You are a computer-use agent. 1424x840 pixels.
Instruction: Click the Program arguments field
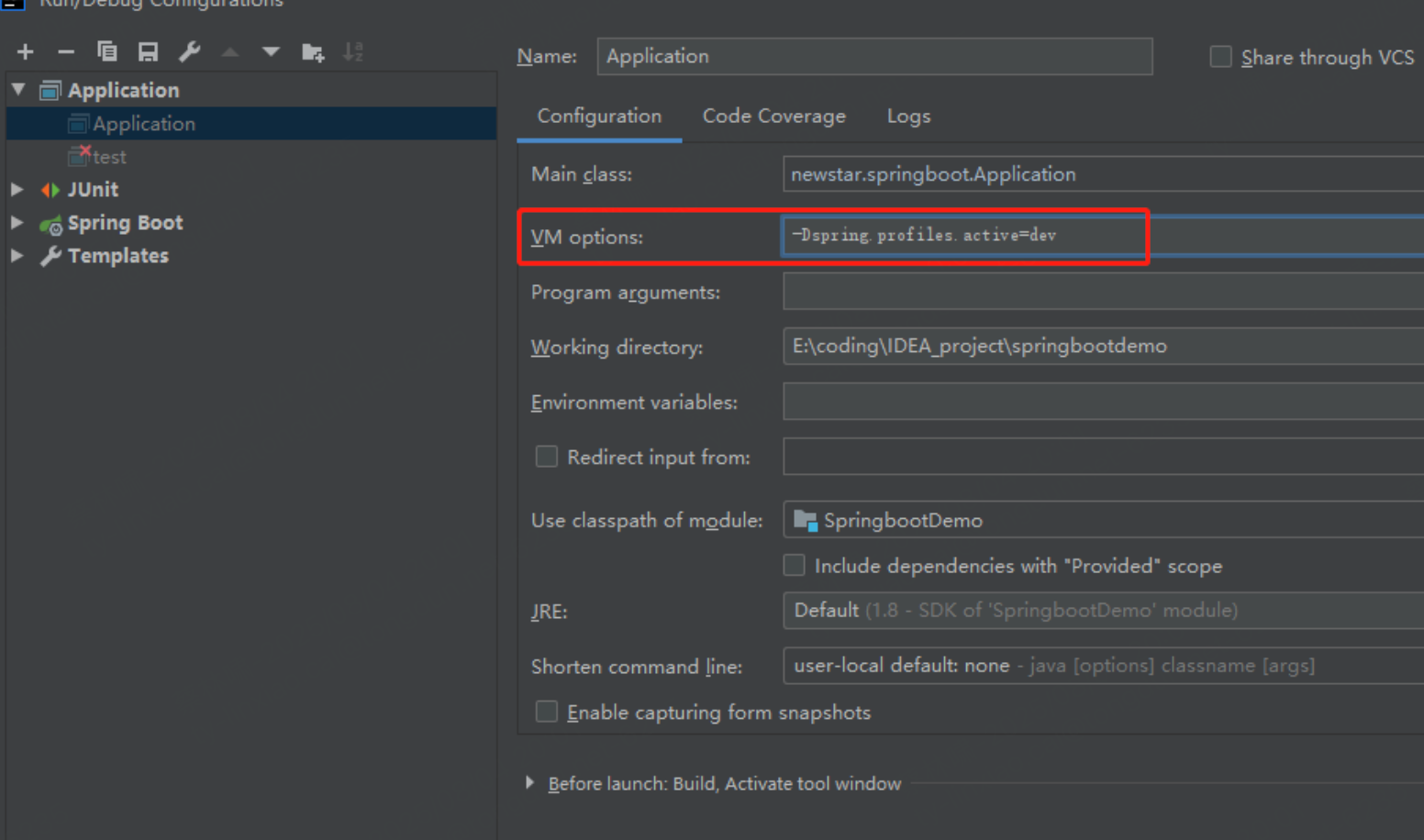point(1103,292)
